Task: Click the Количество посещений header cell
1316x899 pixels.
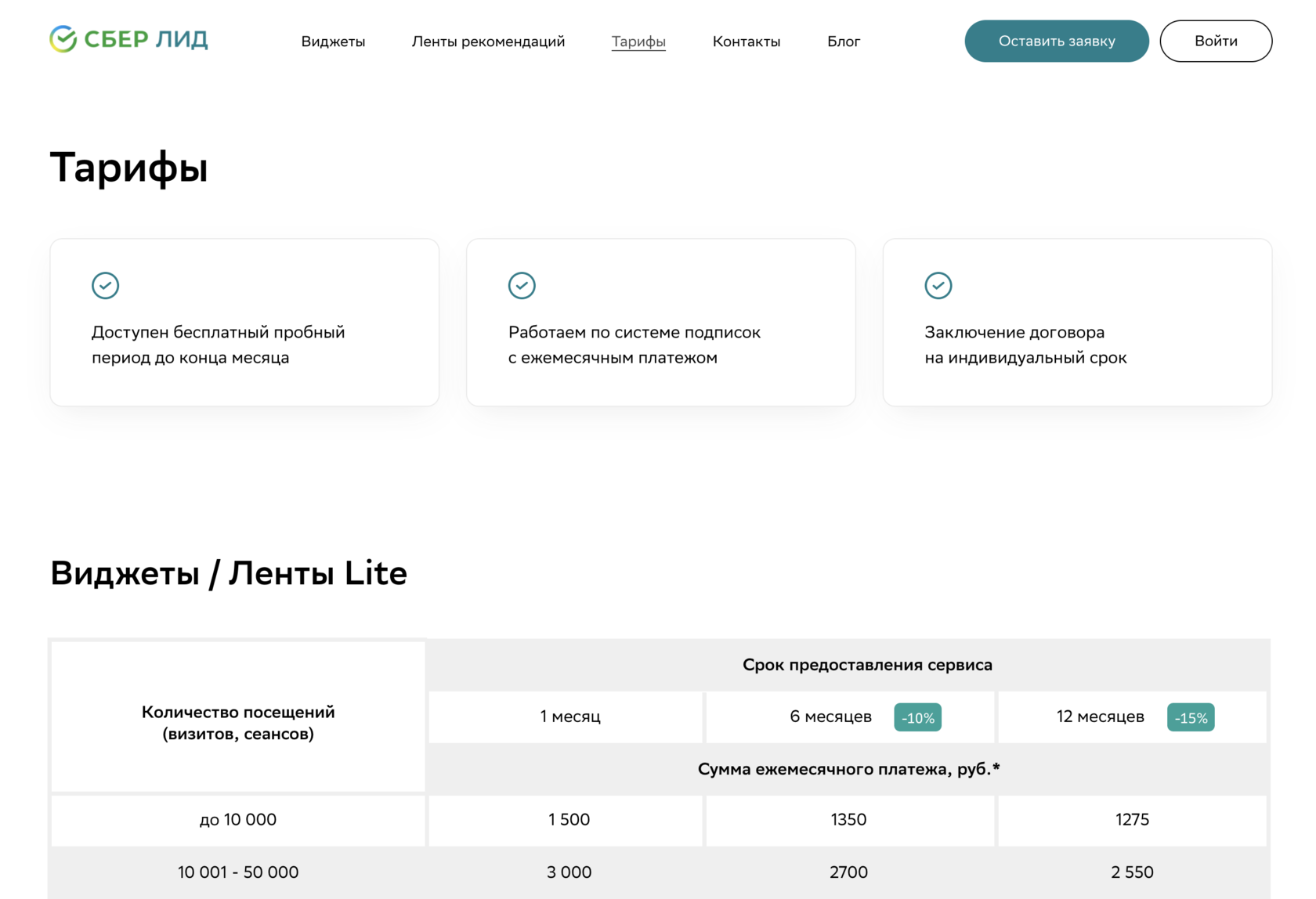Action: (x=238, y=717)
